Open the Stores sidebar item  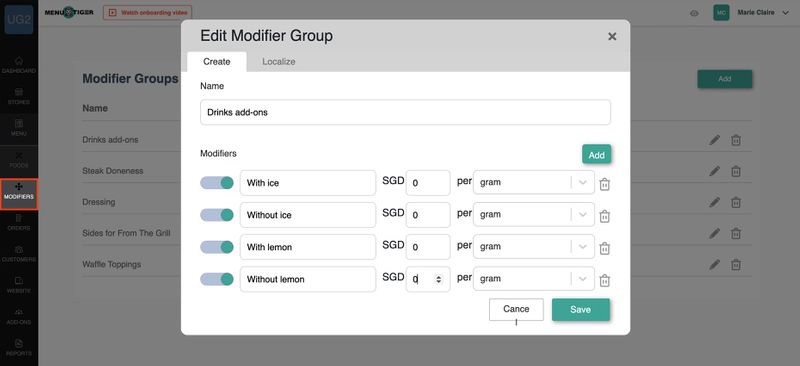click(19, 96)
